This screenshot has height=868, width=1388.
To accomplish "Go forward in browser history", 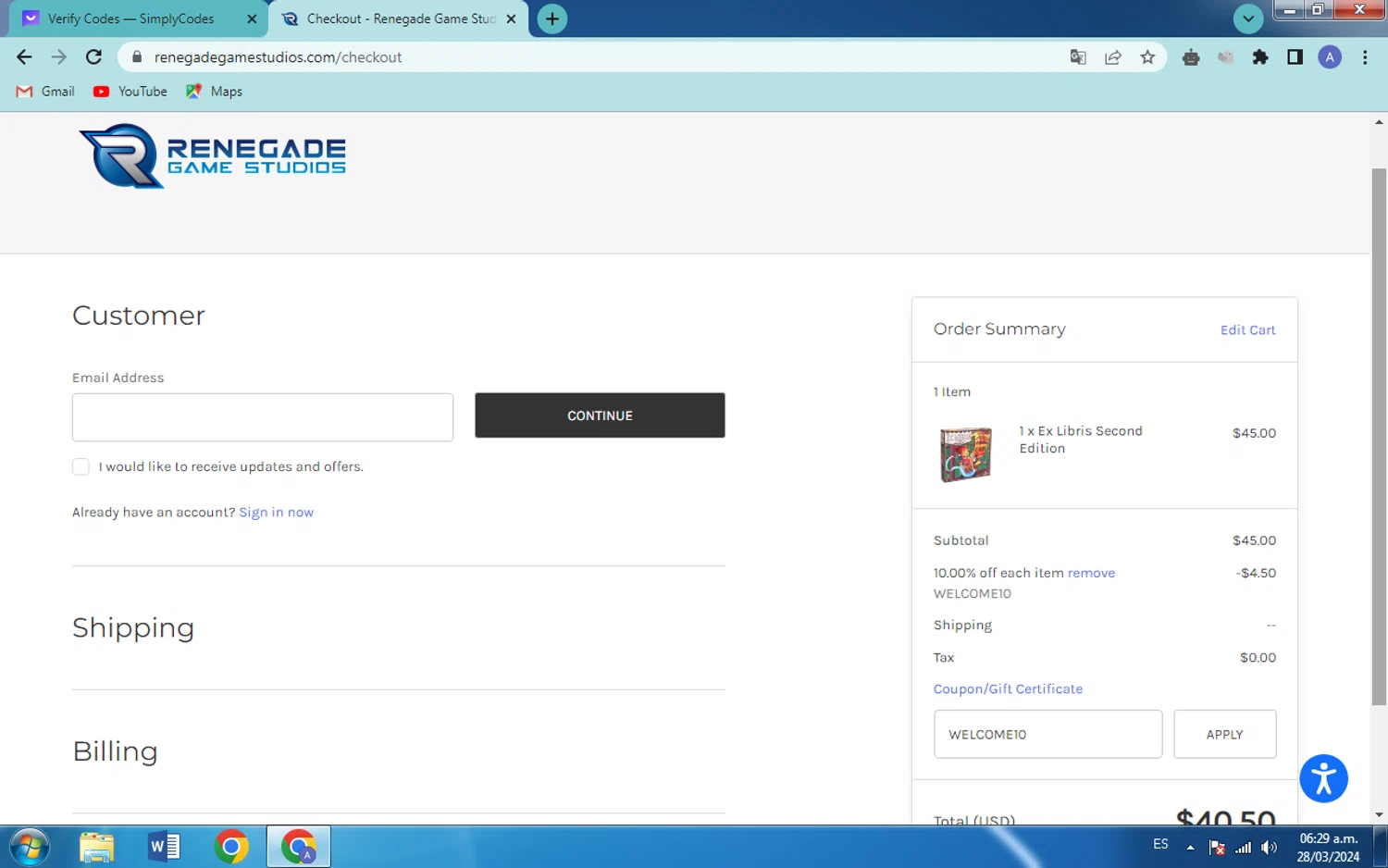I will (59, 57).
